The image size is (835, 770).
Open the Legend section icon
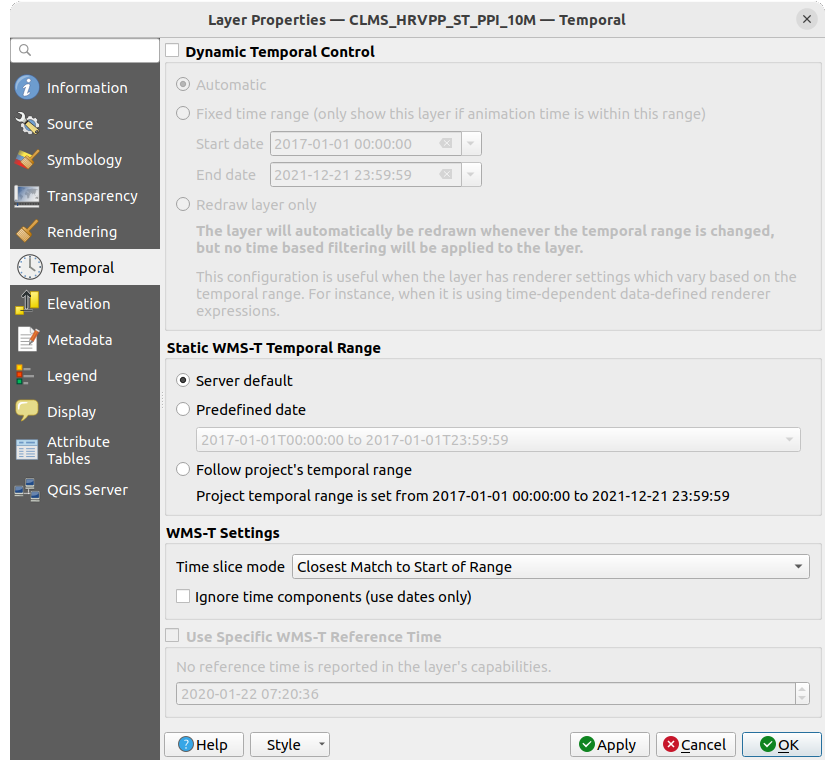click(27, 376)
